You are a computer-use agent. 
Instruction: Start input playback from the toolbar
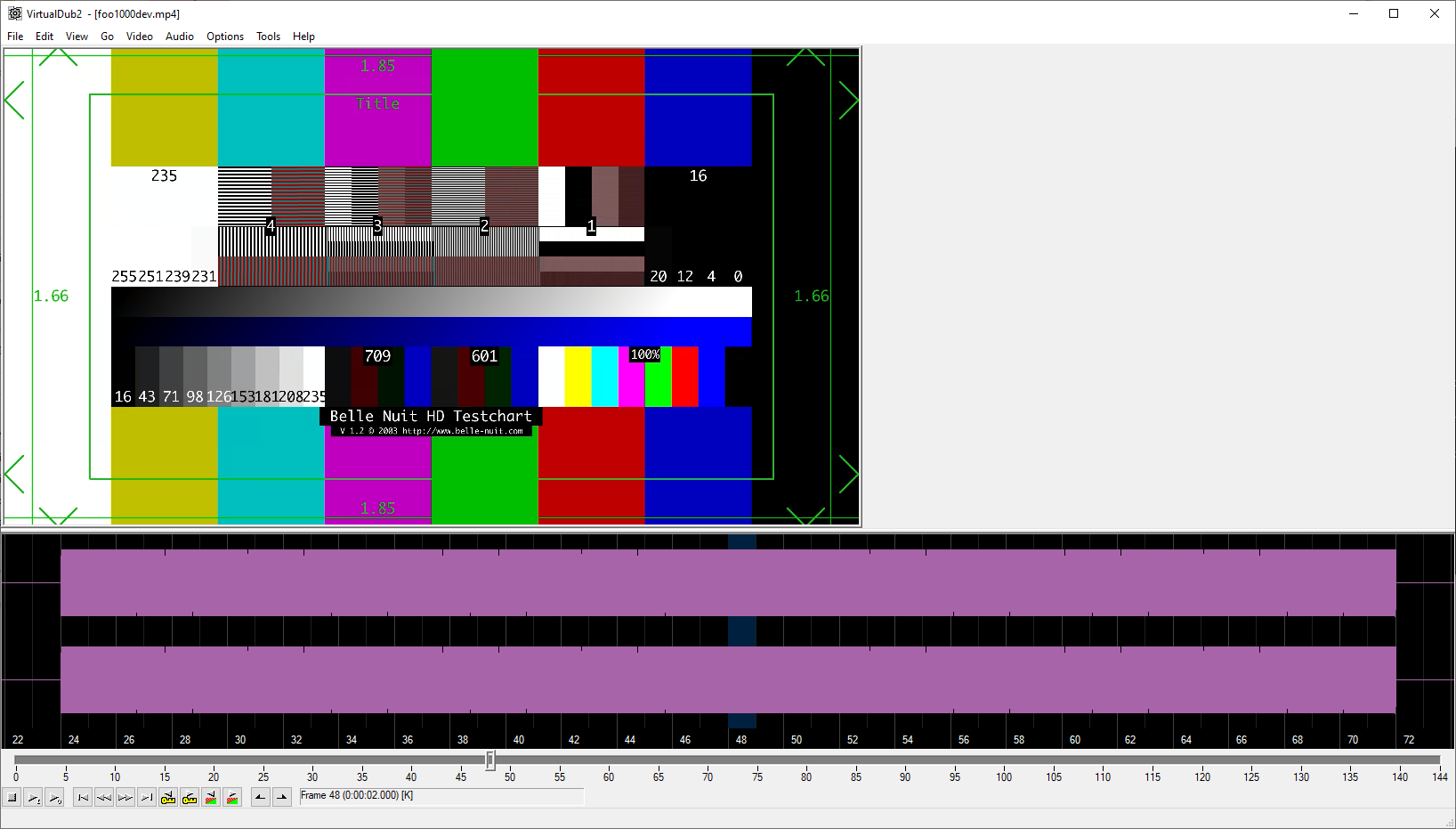pyautogui.click(x=34, y=798)
